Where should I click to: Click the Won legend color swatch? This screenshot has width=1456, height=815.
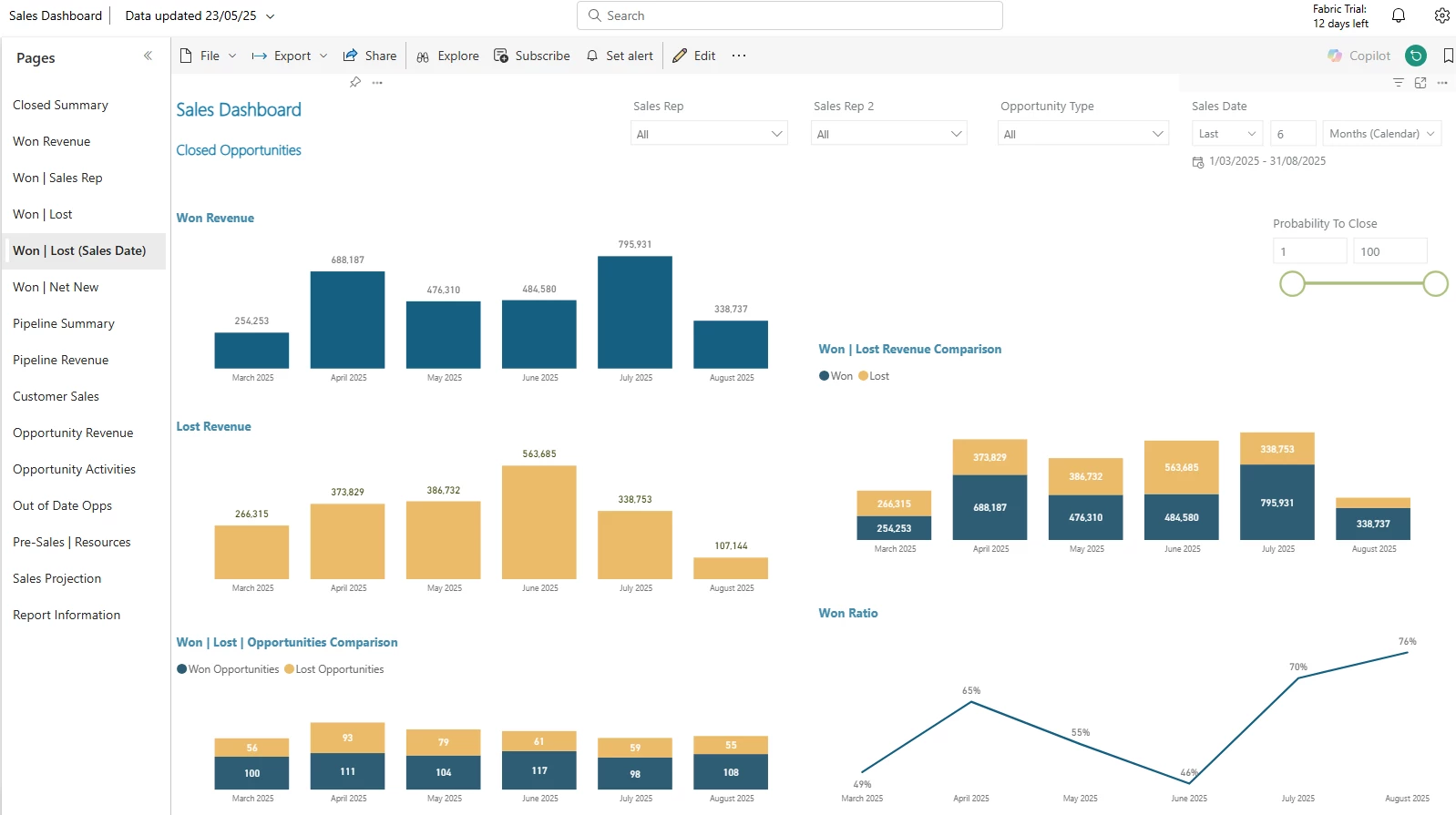point(824,376)
